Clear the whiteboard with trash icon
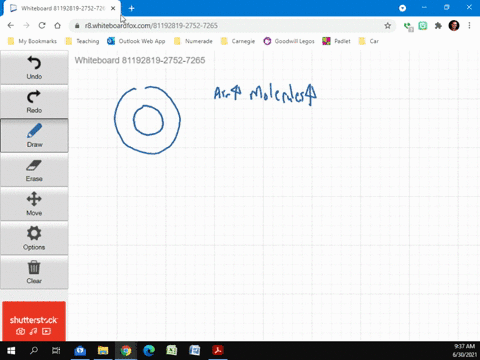This screenshot has height=360, width=480. (34, 272)
